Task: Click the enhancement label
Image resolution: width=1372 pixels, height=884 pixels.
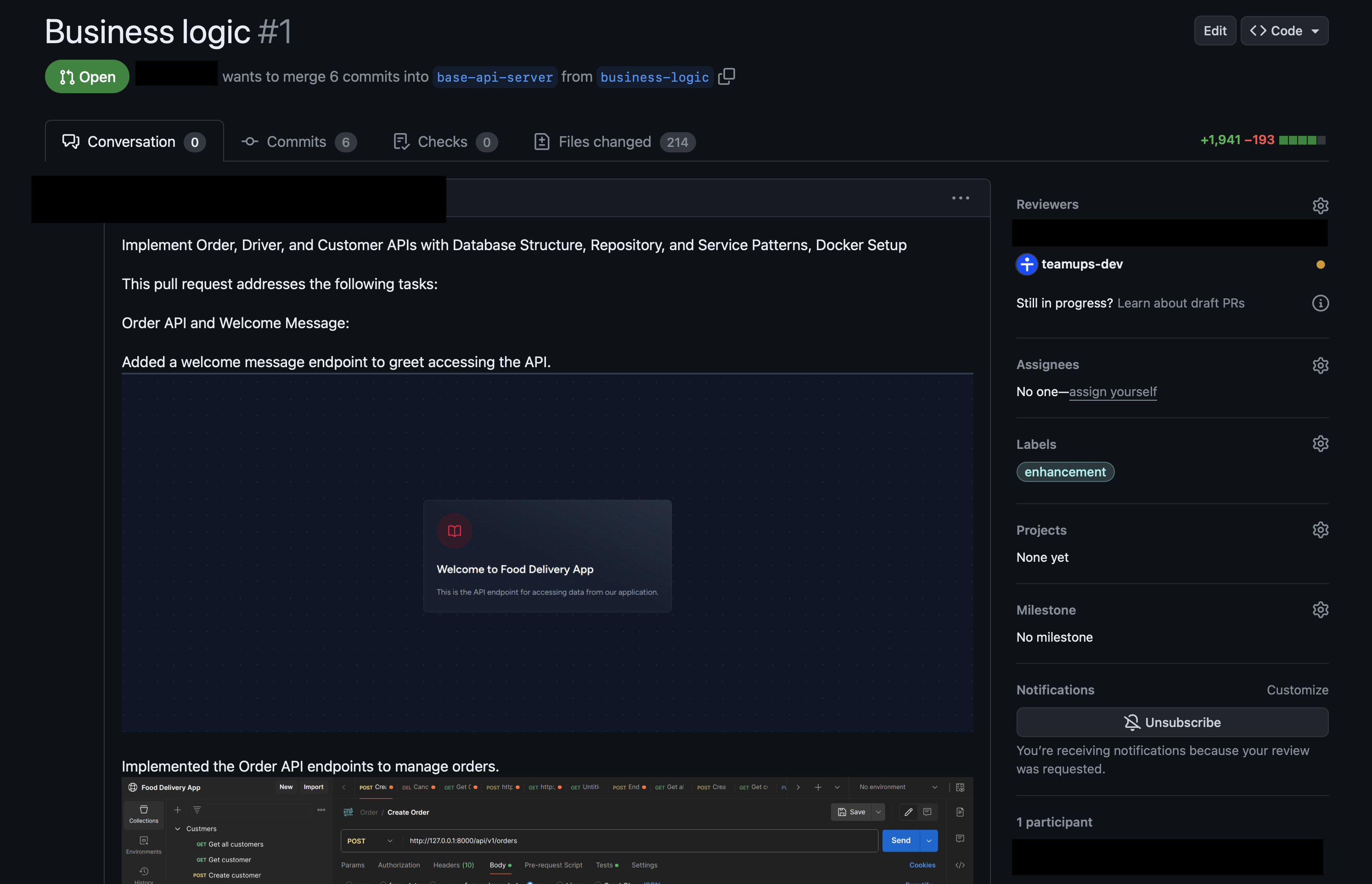Action: [1065, 472]
